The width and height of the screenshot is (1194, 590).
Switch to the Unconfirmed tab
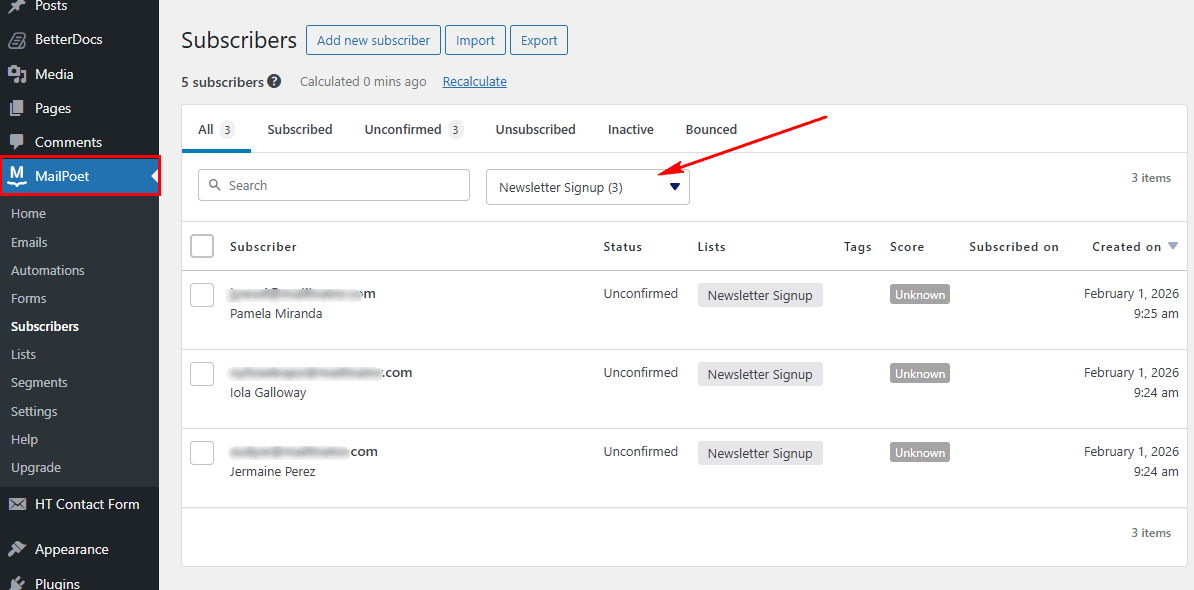(x=404, y=129)
